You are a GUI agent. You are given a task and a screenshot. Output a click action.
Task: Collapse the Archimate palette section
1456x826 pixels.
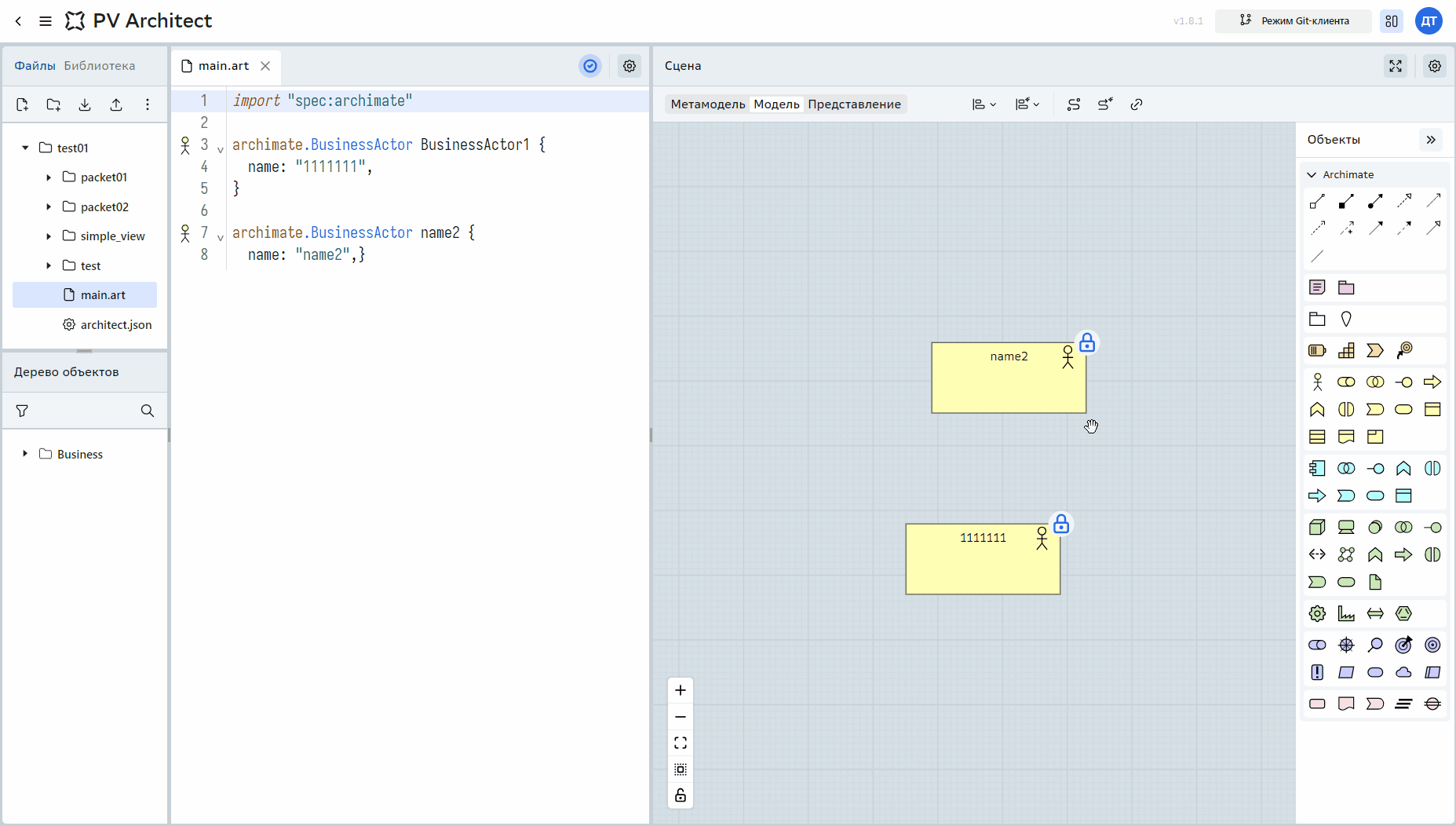pos(1312,174)
